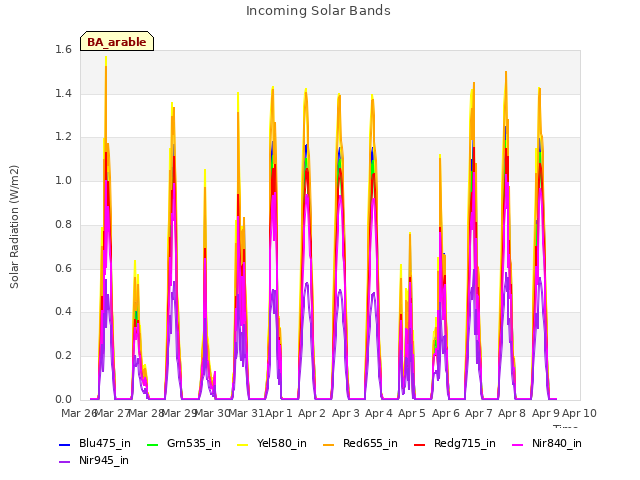The width and height of the screenshot is (640, 480).
Task: Click the 1.0 y-axis tick label
Action: (x=63, y=181)
